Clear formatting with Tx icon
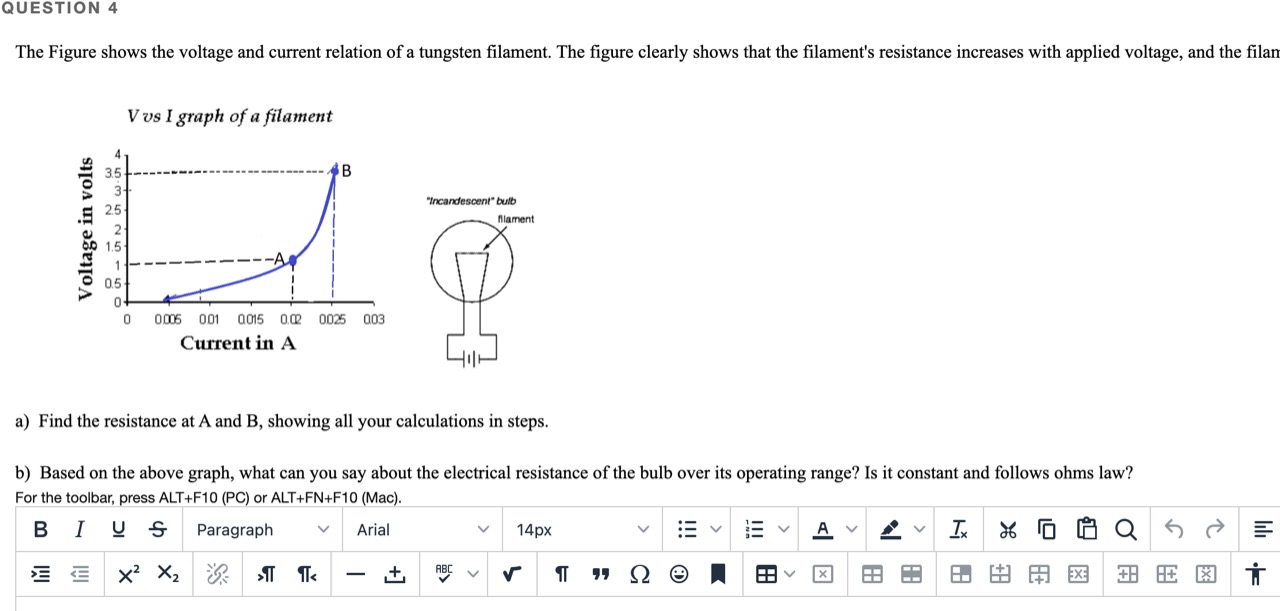The image size is (1280, 611). 959,529
